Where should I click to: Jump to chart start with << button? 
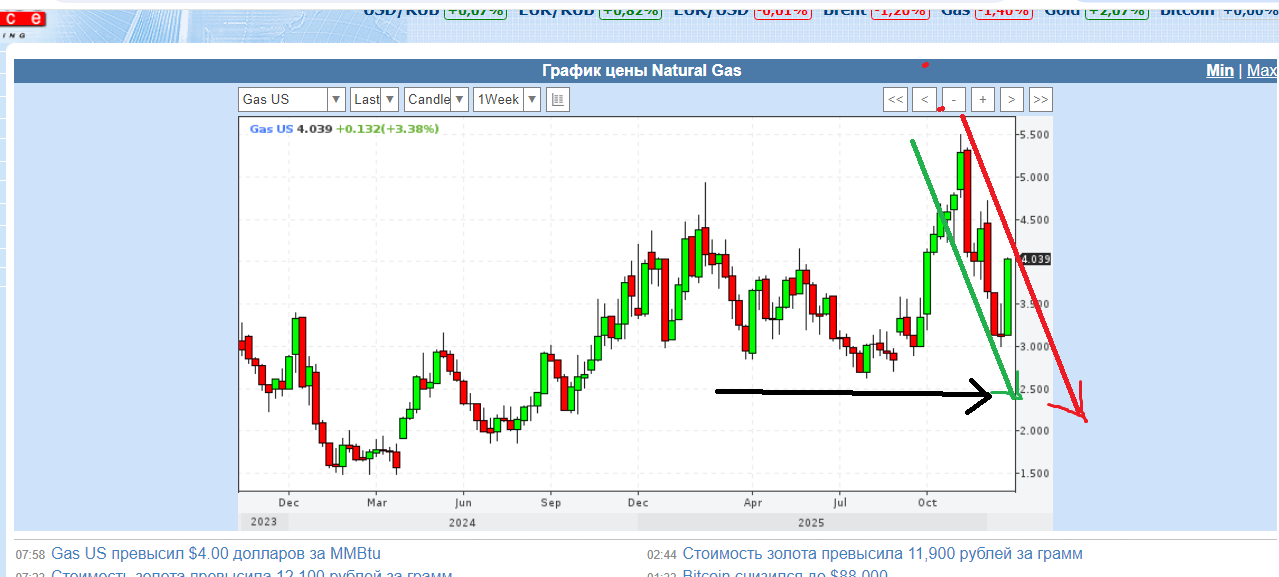(x=896, y=99)
